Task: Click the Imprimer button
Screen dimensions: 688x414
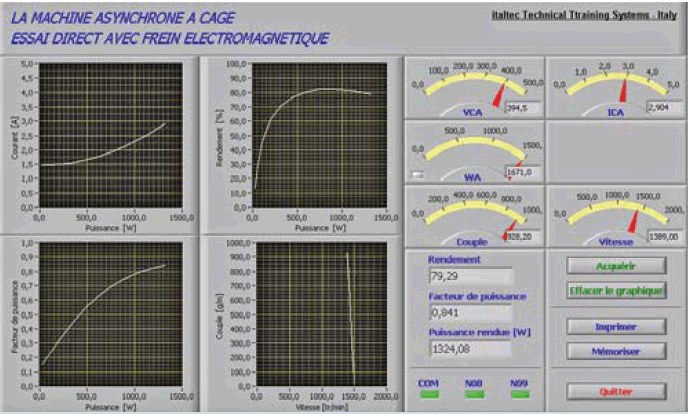Action: coord(616,327)
